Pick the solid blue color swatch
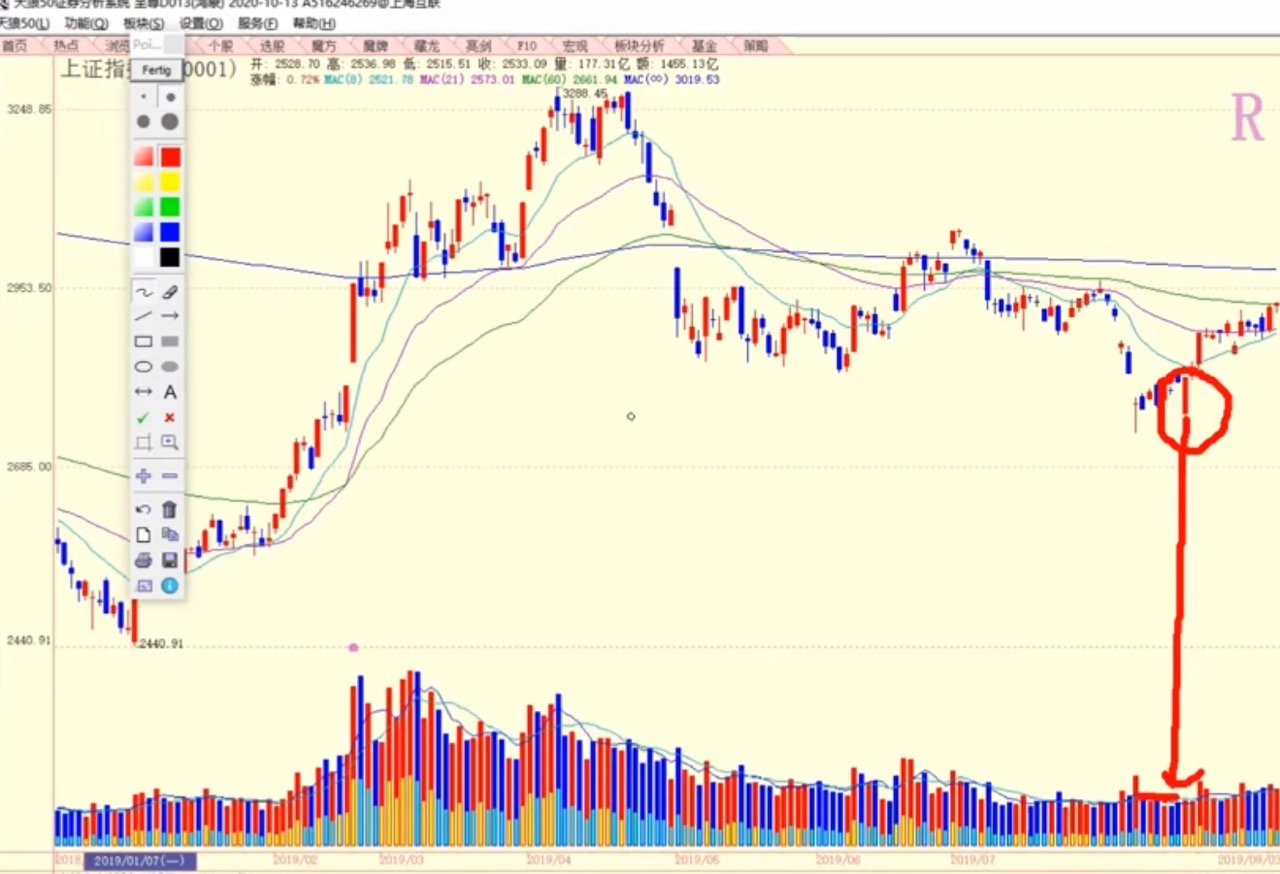Viewport: 1280px width, 874px height. (x=170, y=232)
